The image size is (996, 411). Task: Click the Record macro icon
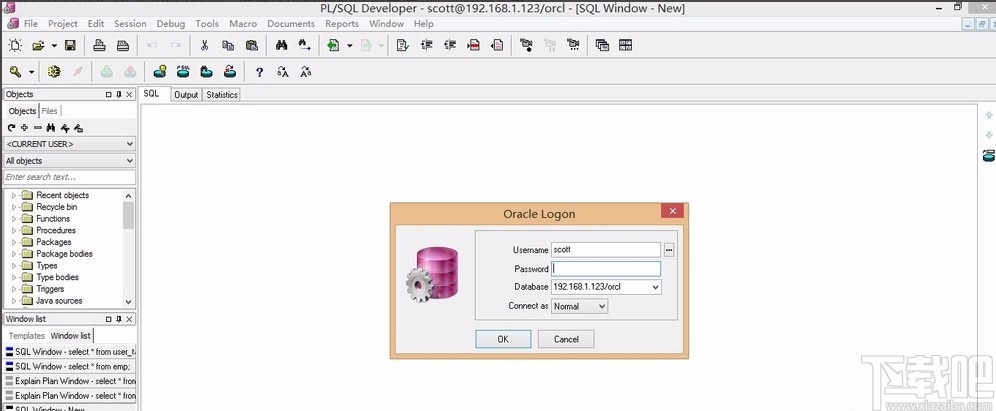526,45
